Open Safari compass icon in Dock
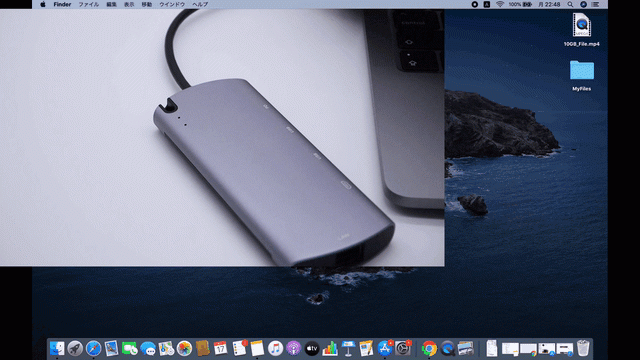640x360 pixels. click(93, 349)
